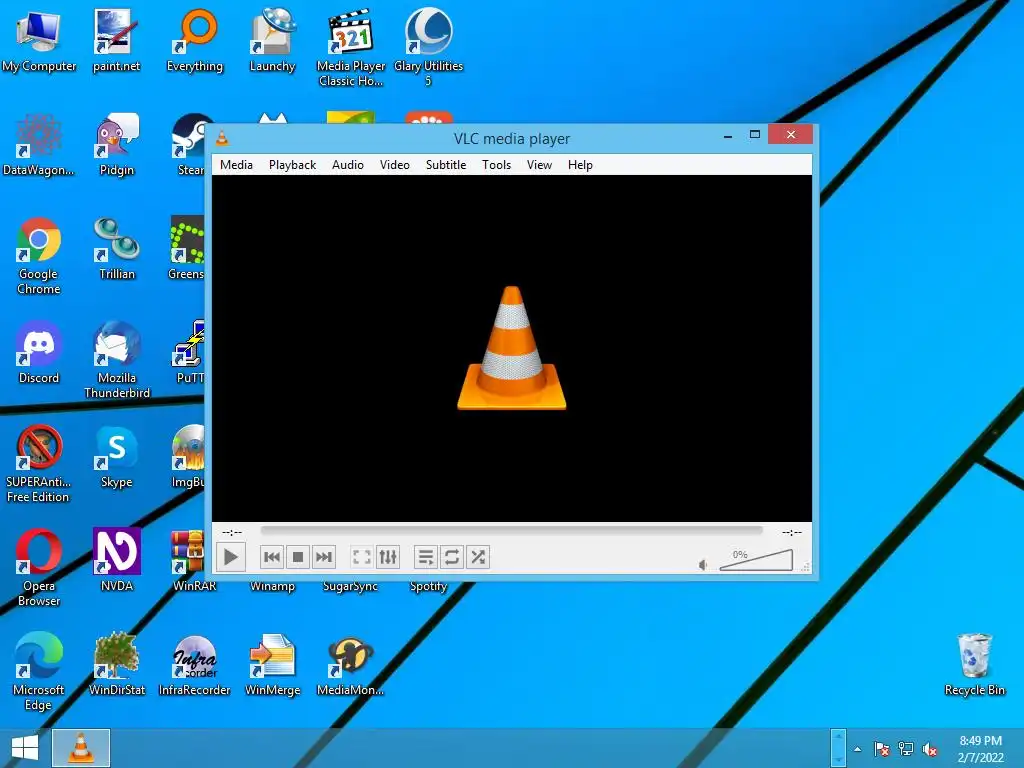Viewport: 1024px width, 768px height.
Task: Open Action Center flag tray icon
Action: 882,750
